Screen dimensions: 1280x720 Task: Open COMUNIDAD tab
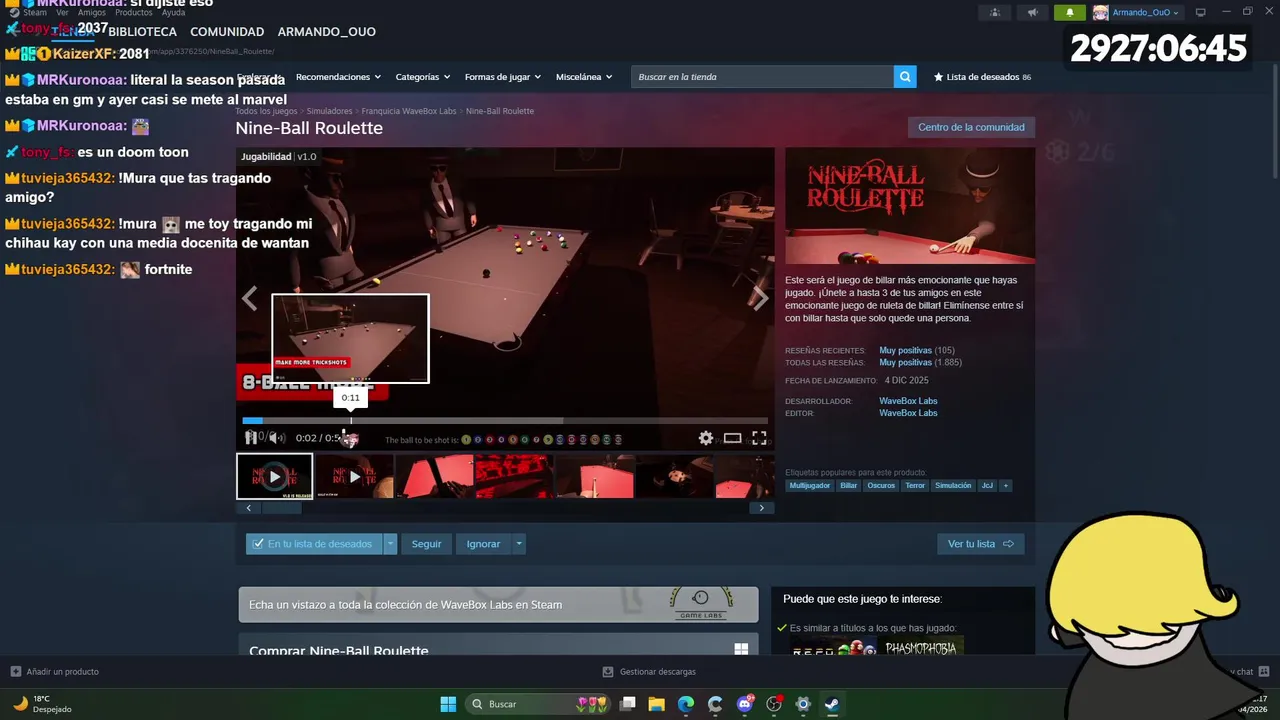click(227, 32)
